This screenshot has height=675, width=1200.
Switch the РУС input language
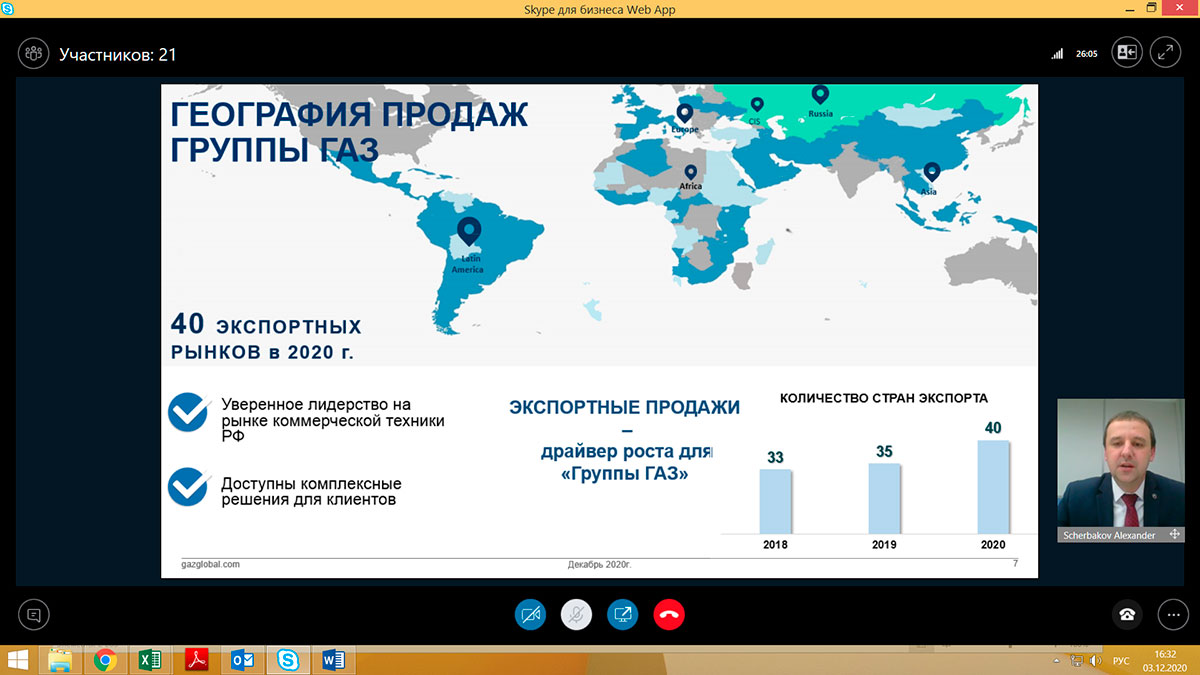click(x=1122, y=661)
